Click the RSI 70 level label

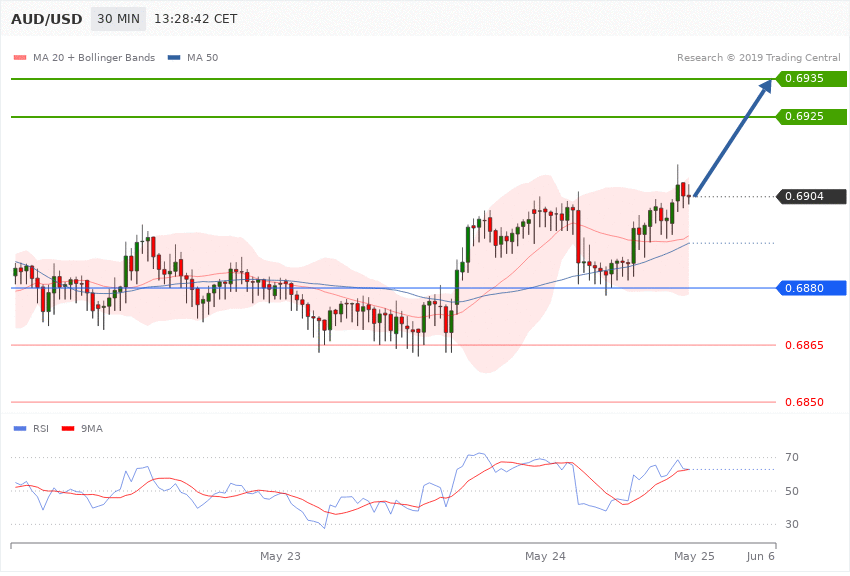pos(791,457)
